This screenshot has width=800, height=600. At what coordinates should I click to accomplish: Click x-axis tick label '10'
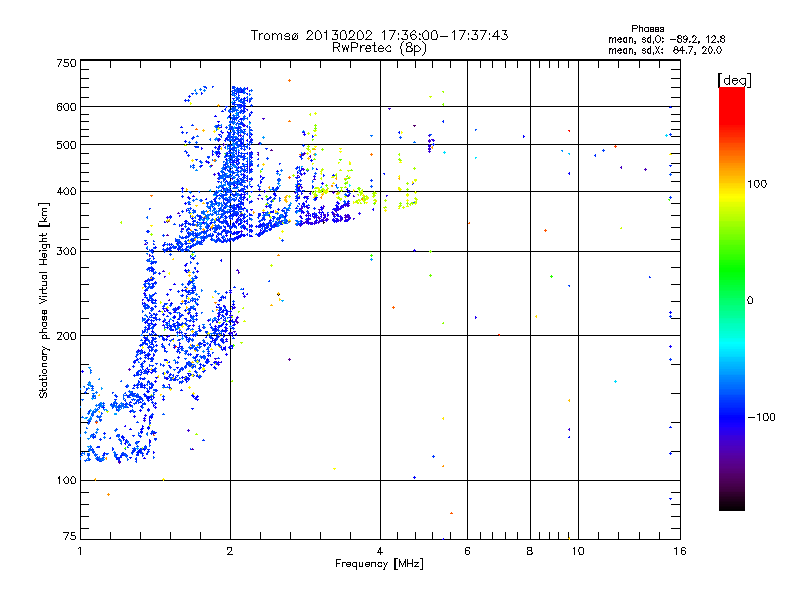[x=578, y=551]
